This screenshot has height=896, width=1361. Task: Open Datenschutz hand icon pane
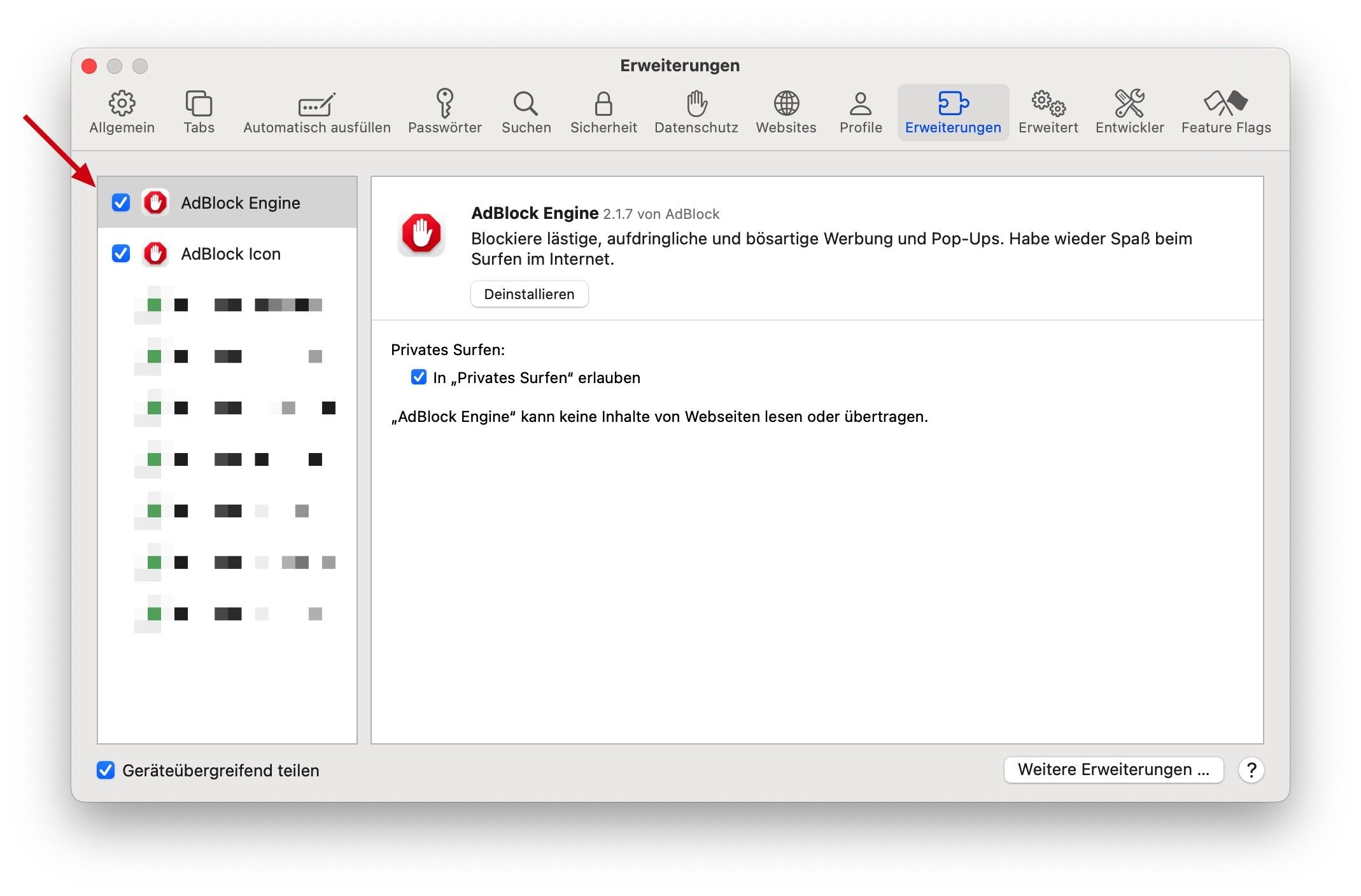[x=696, y=112]
